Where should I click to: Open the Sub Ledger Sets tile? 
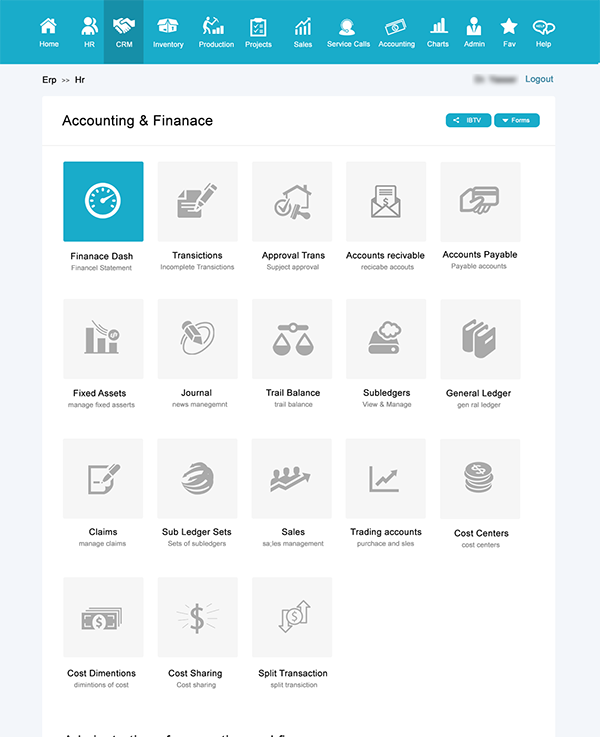click(x=197, y=478)
